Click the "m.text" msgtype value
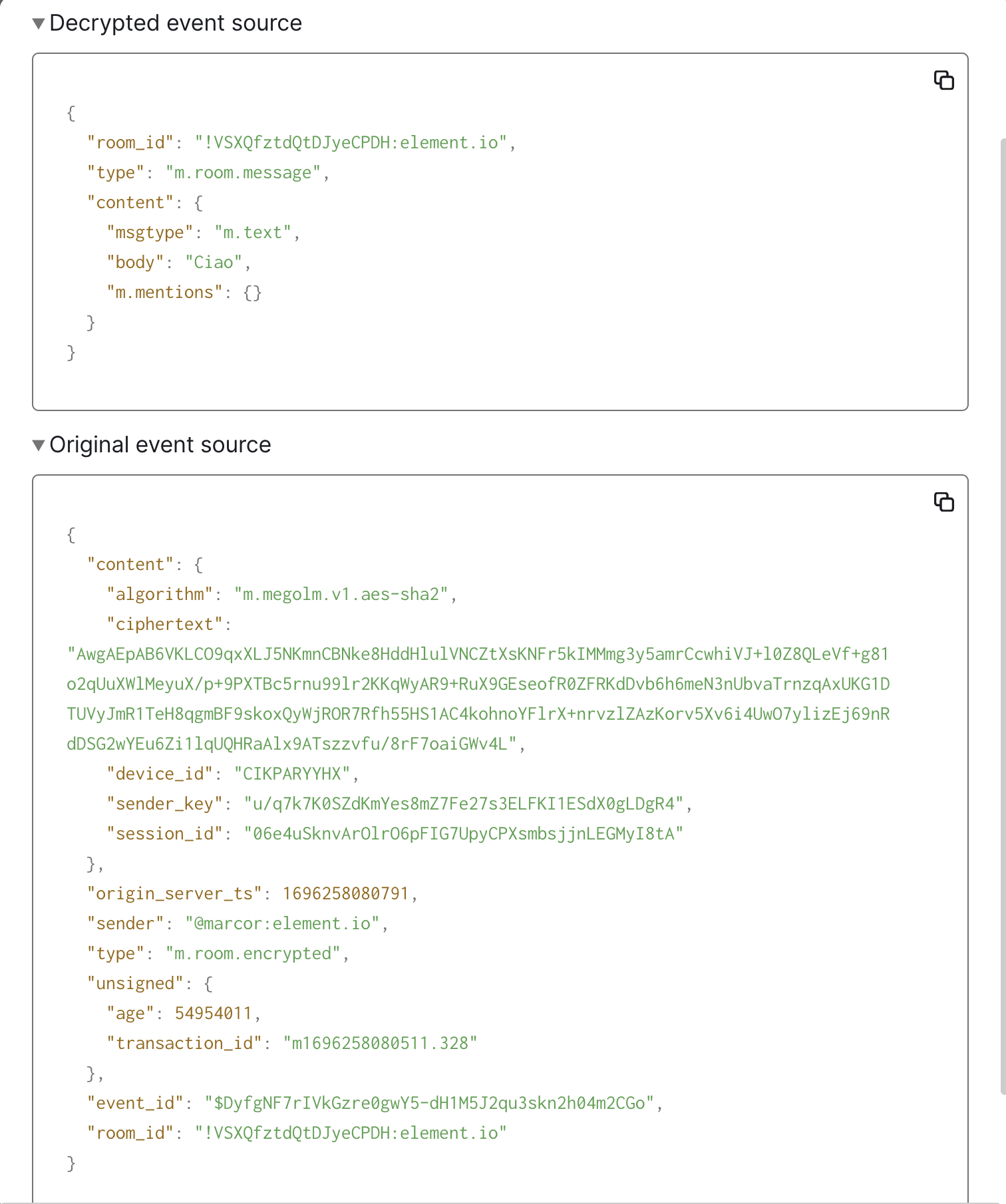Image resolution: width=1006 pixels, height=1204 pixels. click(x=253, y=233)
